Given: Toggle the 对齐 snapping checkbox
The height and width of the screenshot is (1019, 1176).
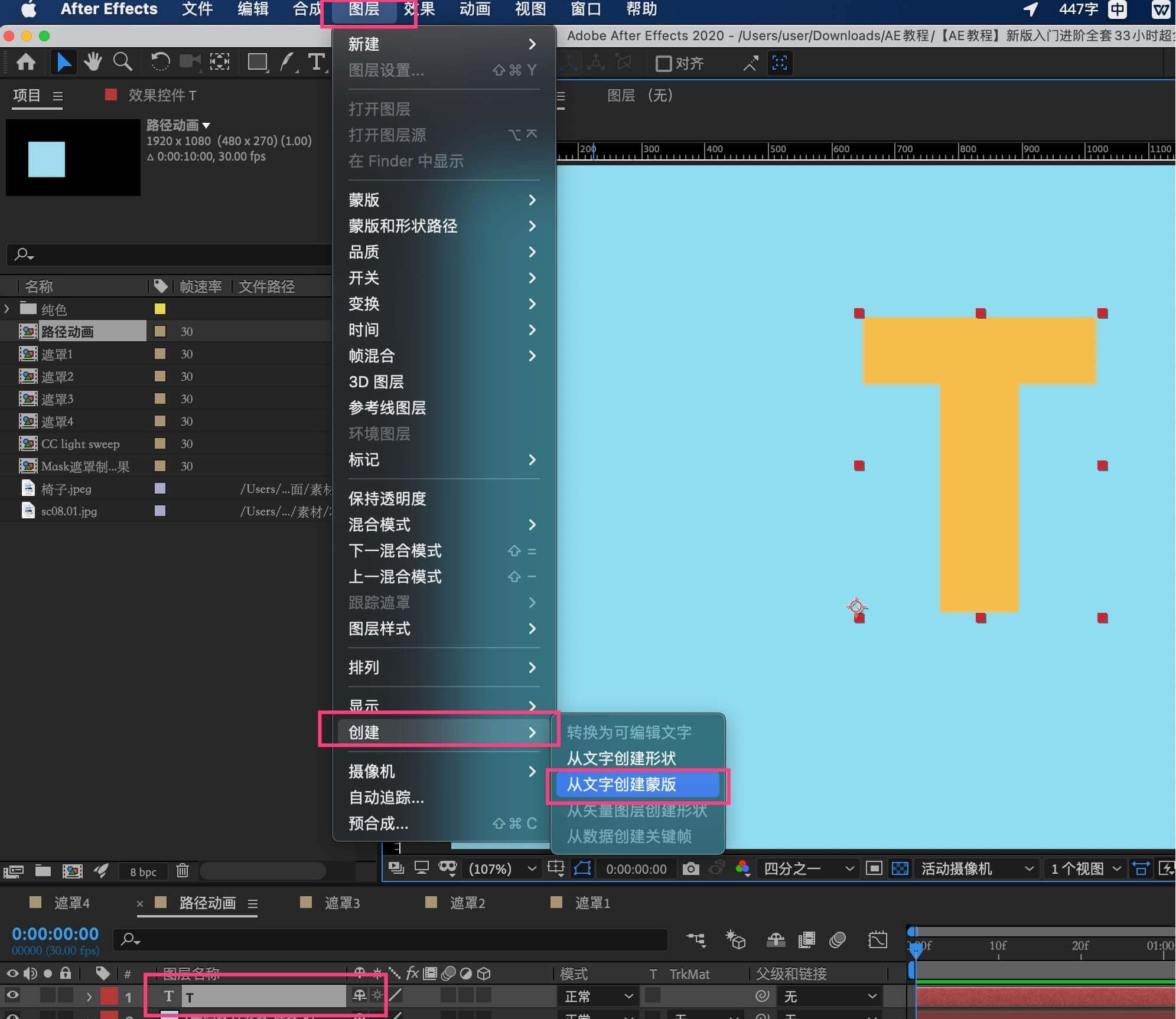Looking at the screenshot, I should (664, 63).
